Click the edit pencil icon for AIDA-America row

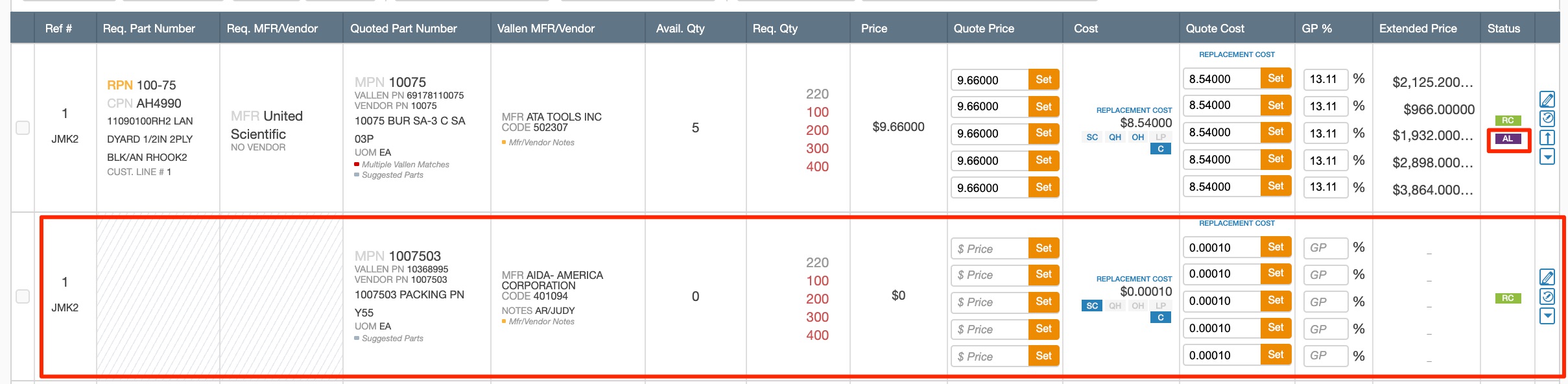1547,278
